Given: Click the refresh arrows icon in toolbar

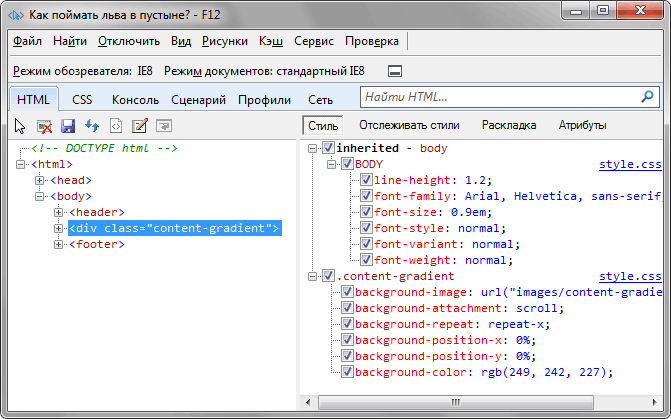Looking at the screenshot, I should tap(92, 126).
